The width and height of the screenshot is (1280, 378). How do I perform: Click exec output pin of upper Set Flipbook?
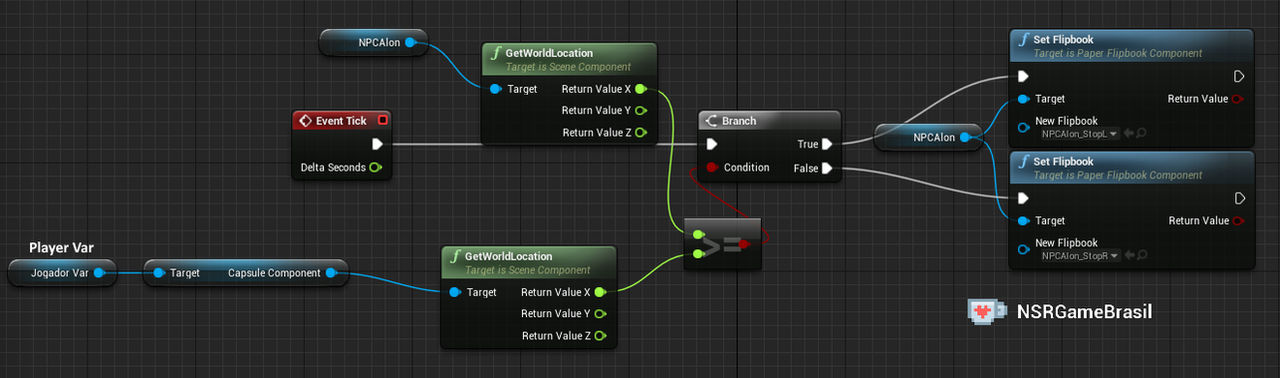click(x=1239, y=76)
